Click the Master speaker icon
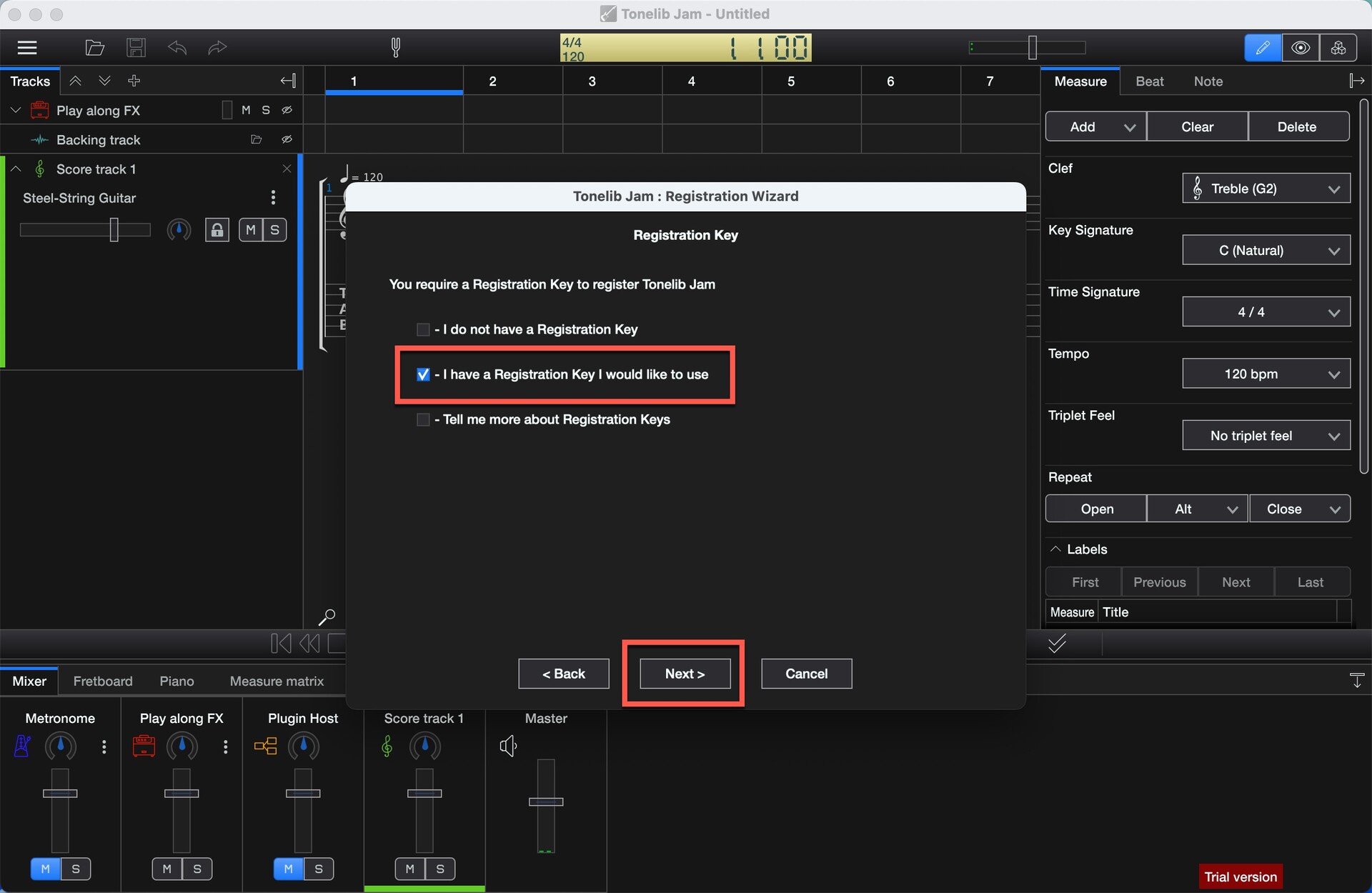This screenshot has width=1372, height=893. click(x=508, y=747)
